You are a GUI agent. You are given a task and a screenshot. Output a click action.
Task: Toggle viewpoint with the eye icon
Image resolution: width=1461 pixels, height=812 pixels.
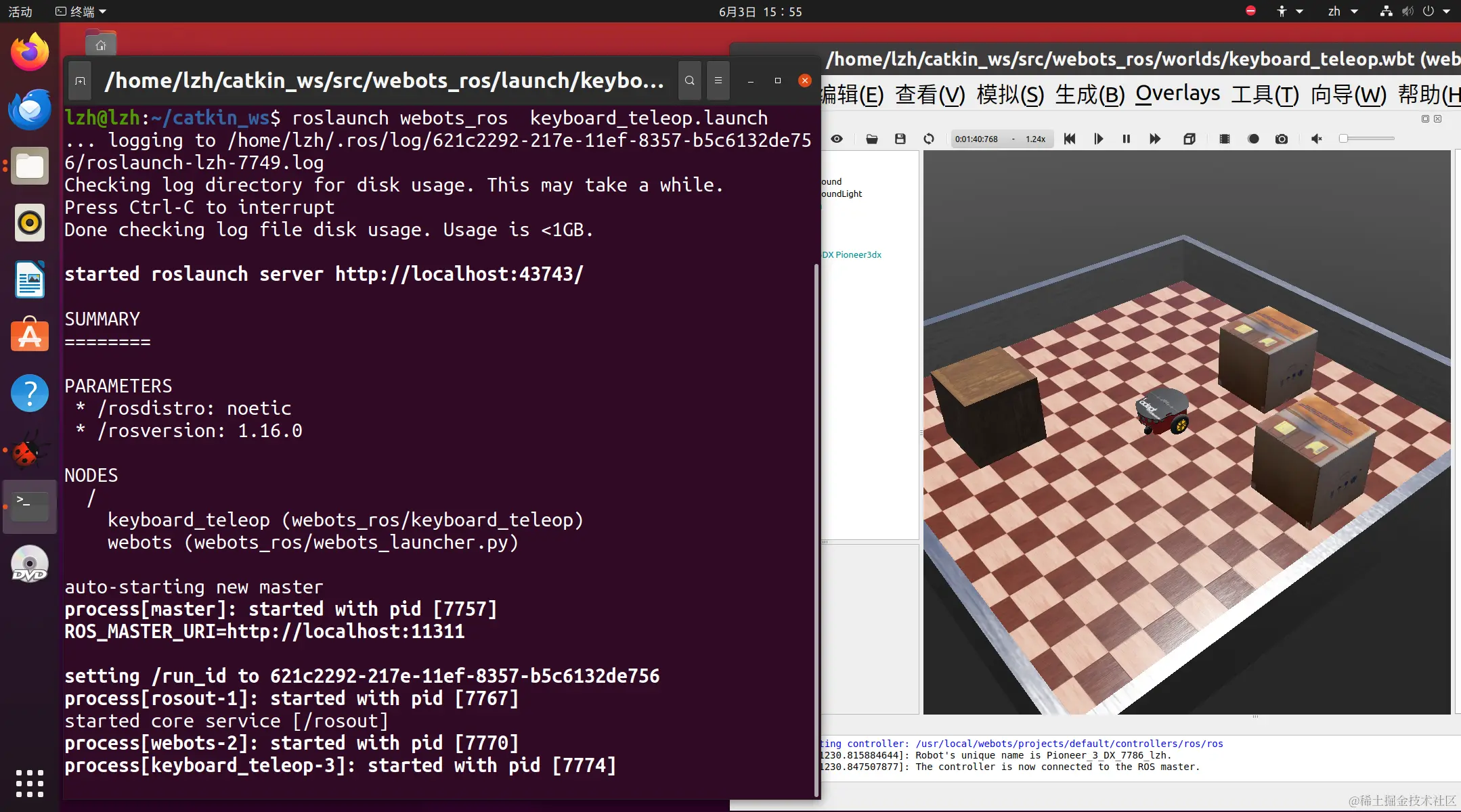pos(837,139)
